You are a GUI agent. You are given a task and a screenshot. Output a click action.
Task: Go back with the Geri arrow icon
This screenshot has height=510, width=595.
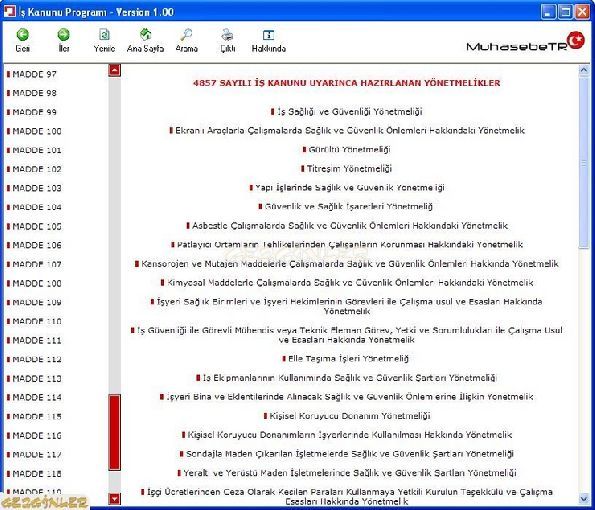coord(22,35)
